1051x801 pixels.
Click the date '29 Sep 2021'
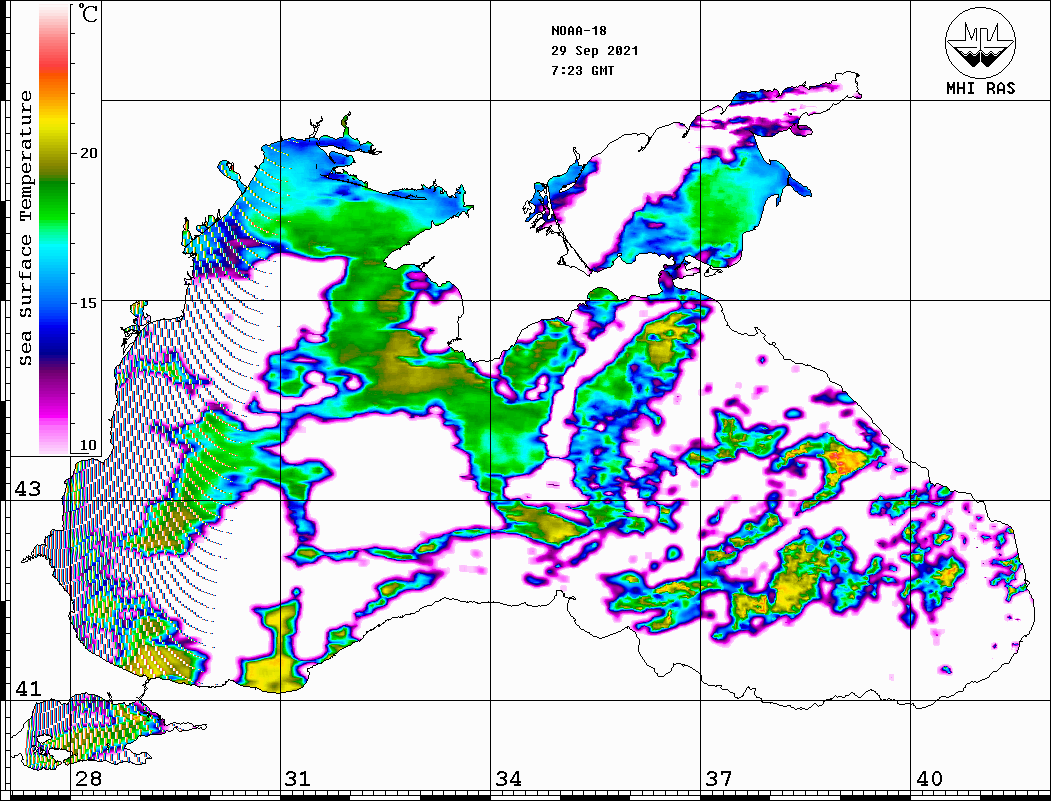click(595, 51)
